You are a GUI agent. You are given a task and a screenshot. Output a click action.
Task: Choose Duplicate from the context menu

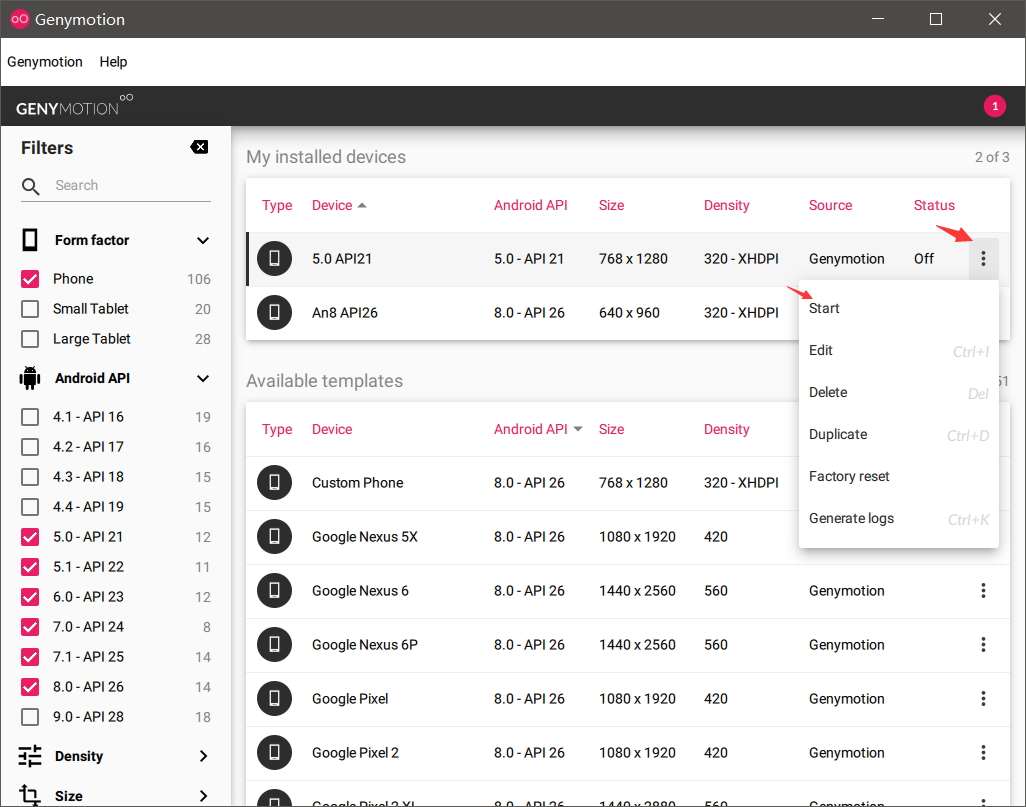point(898,434)
